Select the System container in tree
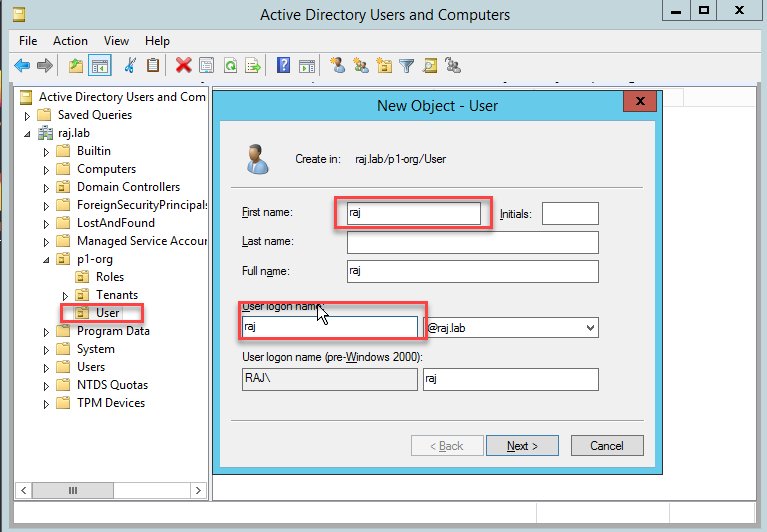 click(x=95, y=349)
